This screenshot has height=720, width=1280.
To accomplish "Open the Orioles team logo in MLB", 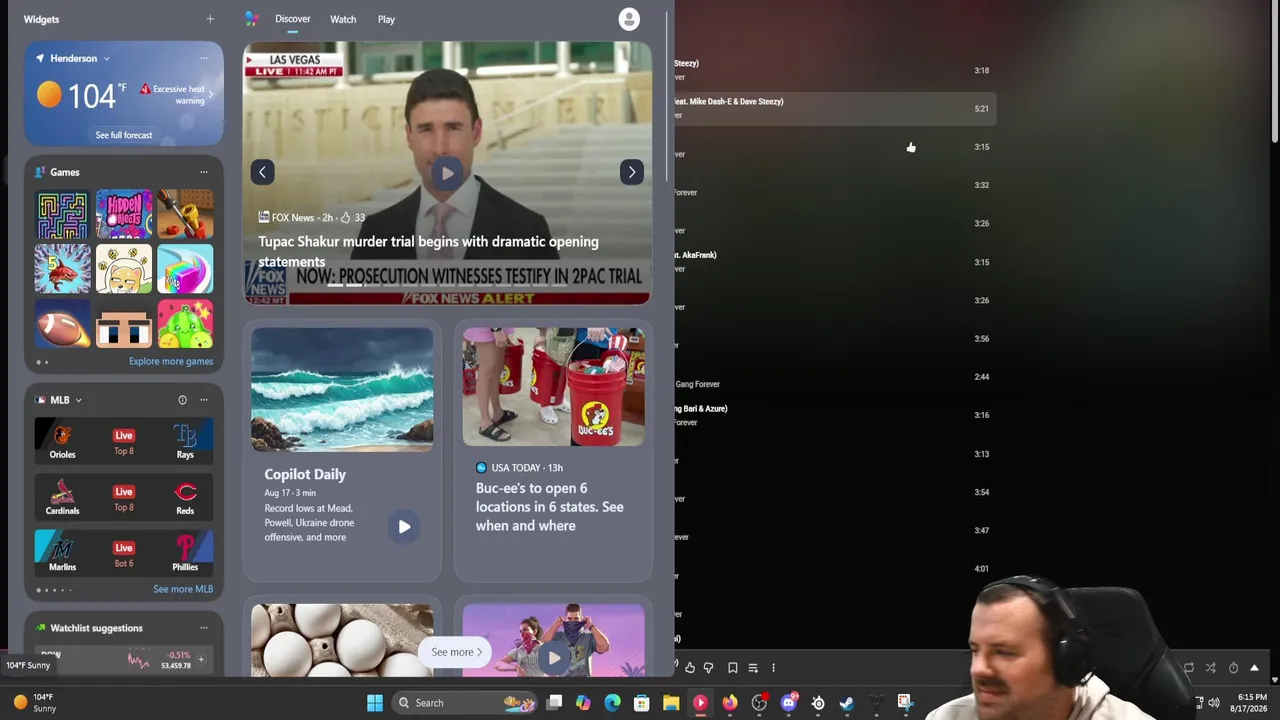I will pyautogui.click(x=62, y=435).
